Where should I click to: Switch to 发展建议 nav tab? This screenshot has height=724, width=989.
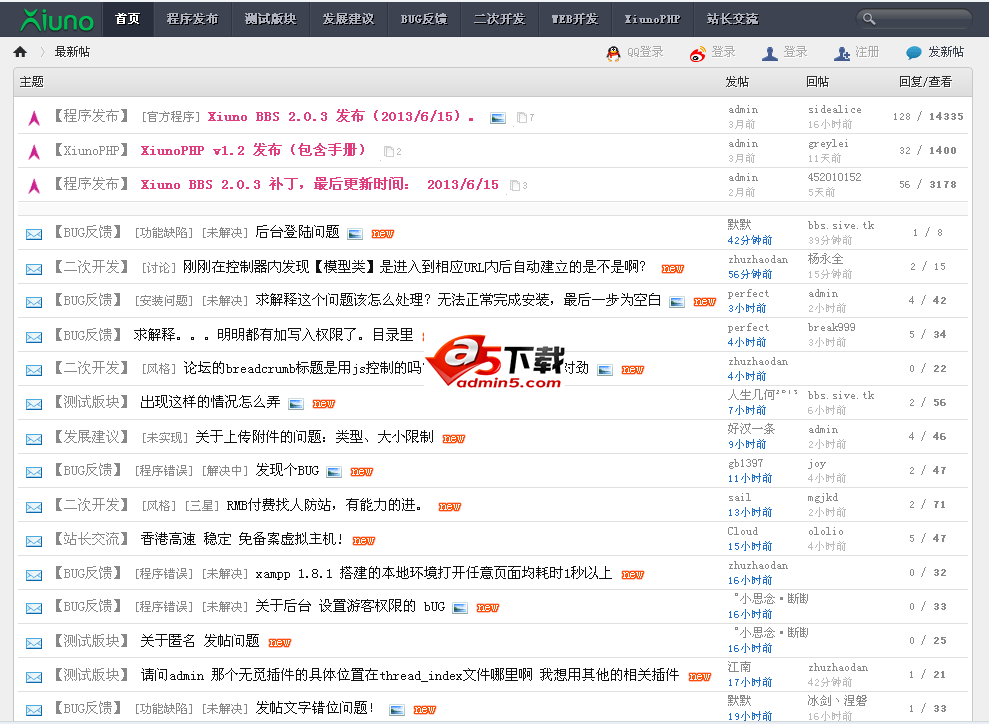(x=348, y=19)
